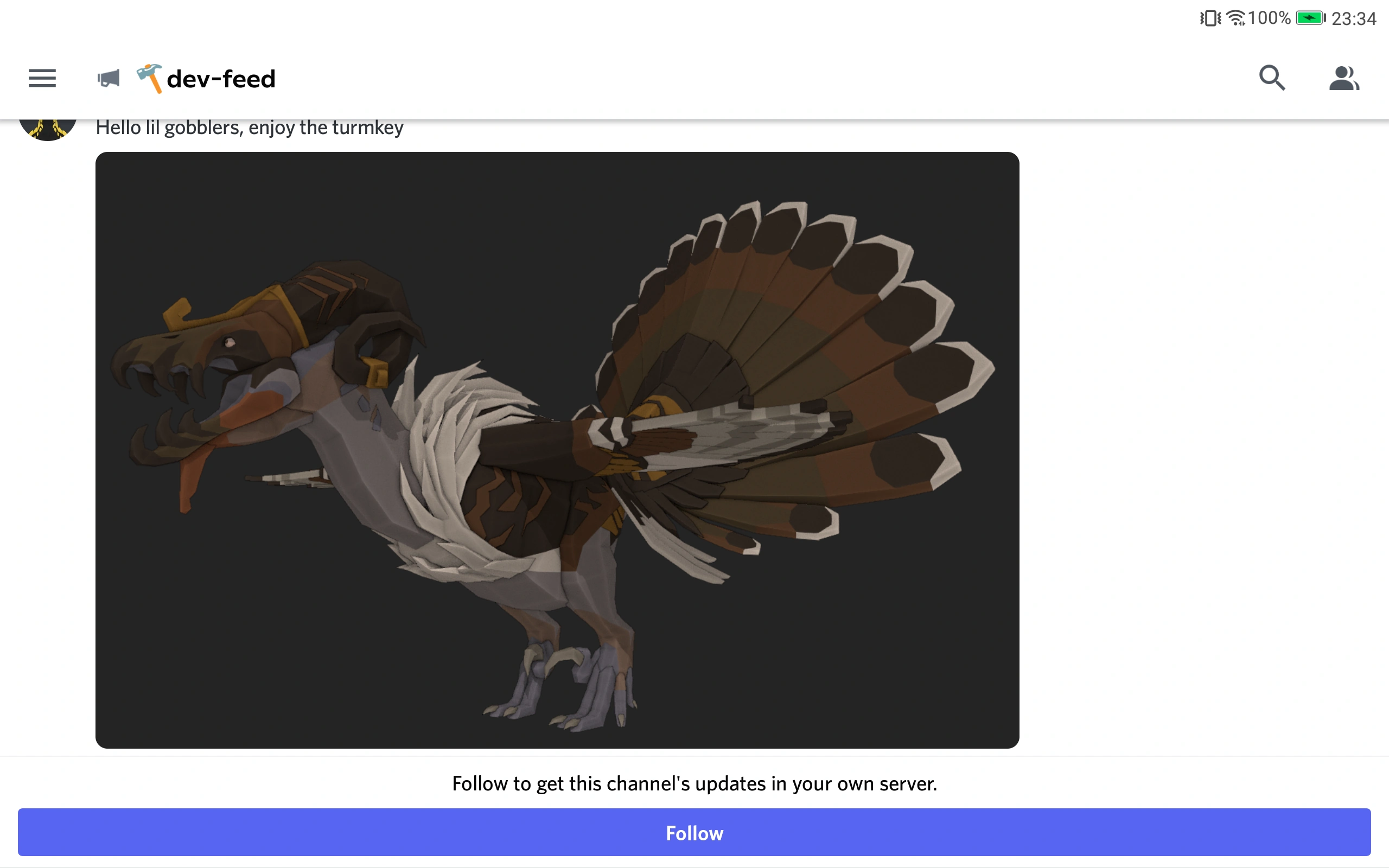Screen dimensions: 1389x868
Task: Click the 'Follow to get this channel's updates' text
Action: pyautogui.click(x=694, y=783)
